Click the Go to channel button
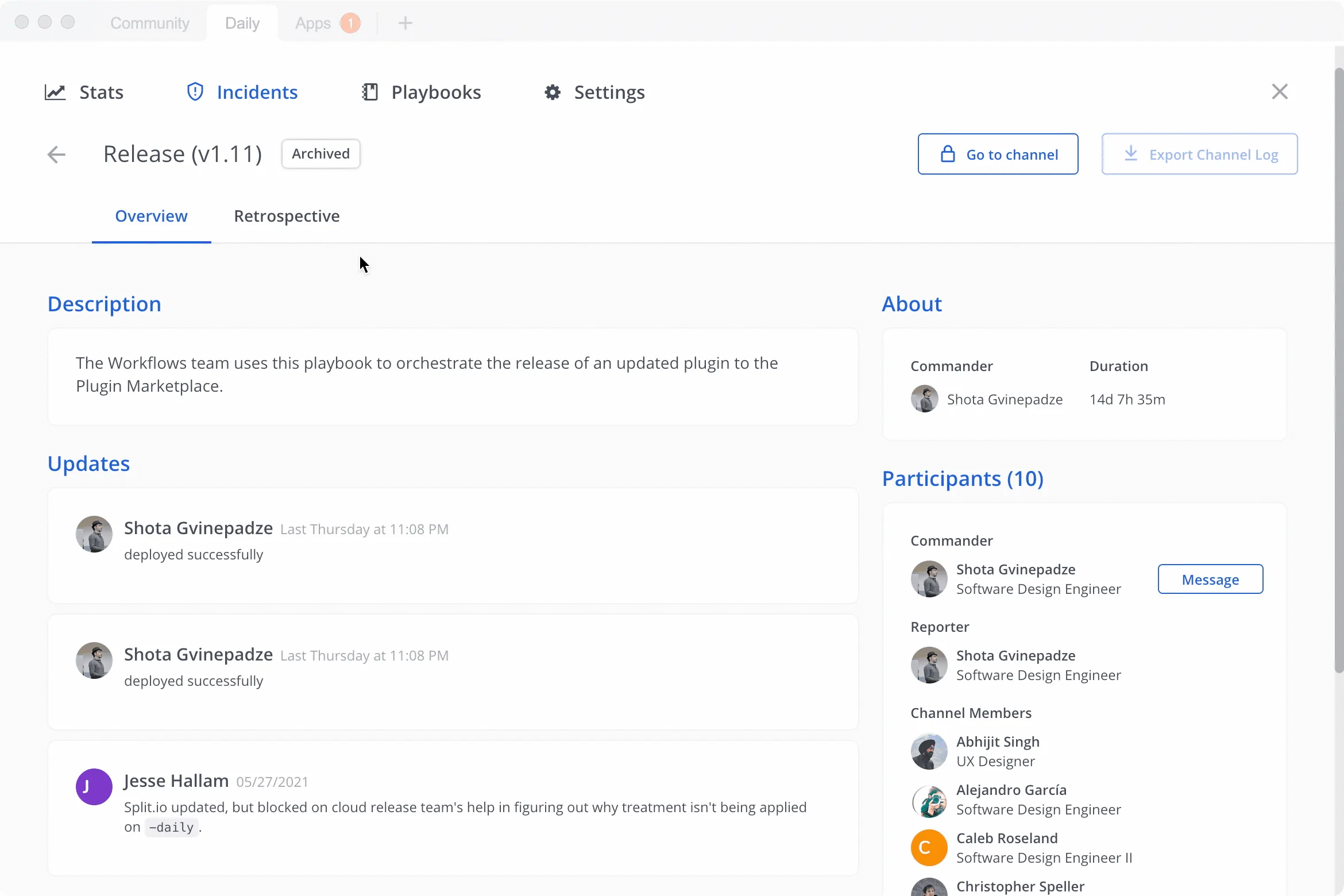This screenshot has height=896, width=1344. click(x=998, y=154)
